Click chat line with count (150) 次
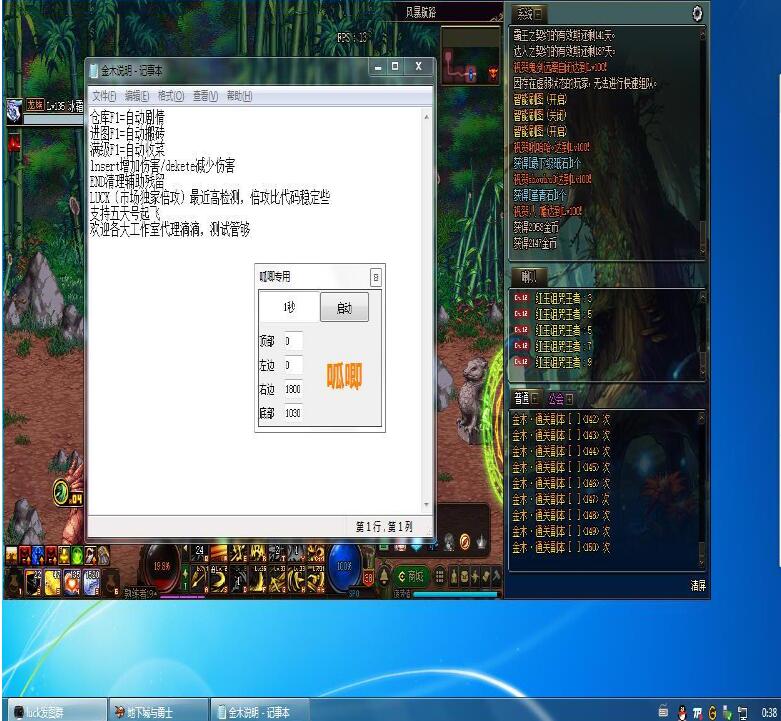781x721 pixels. [x=561, y=547]
